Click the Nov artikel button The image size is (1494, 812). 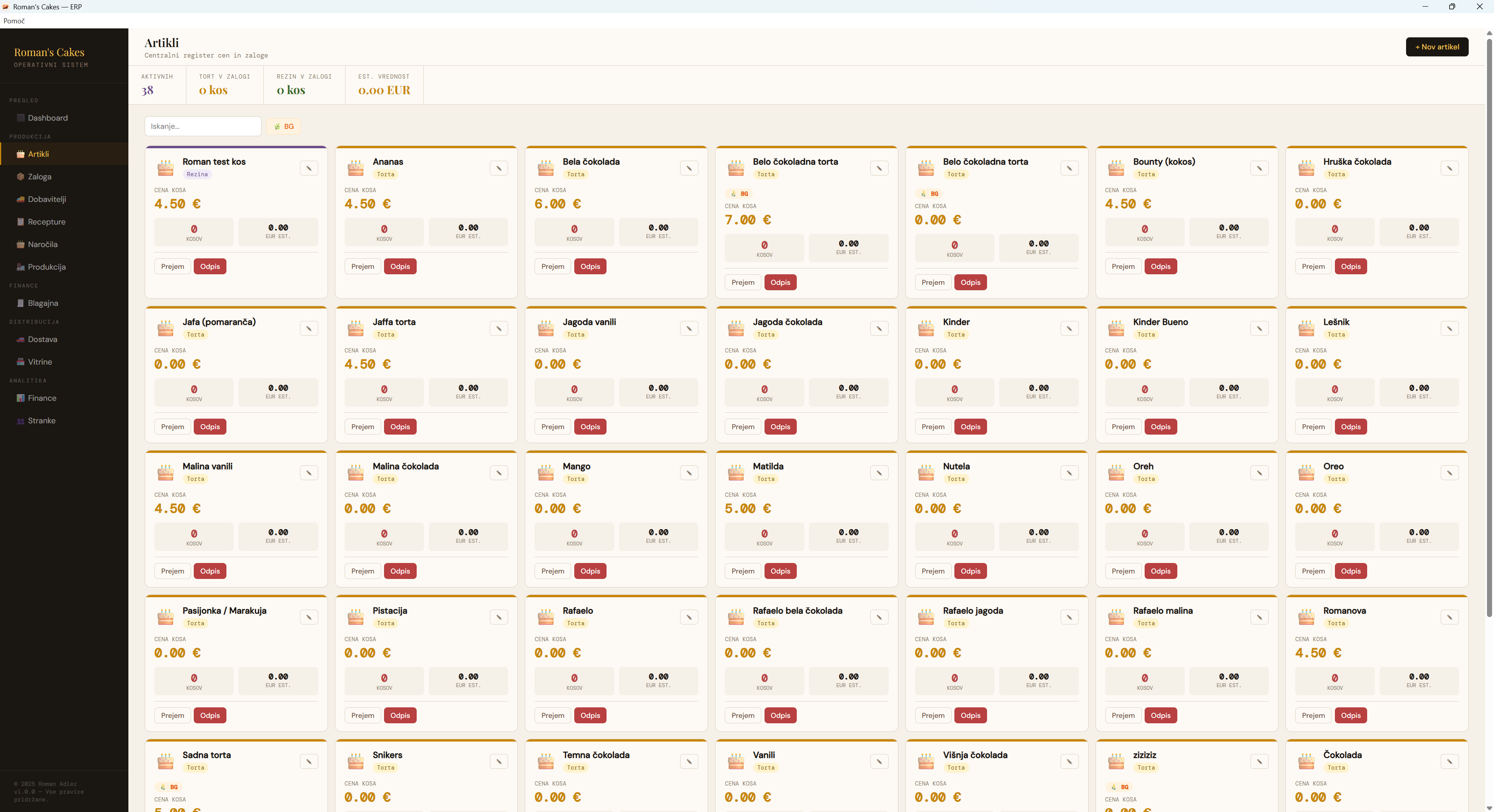pos(1436,47)
